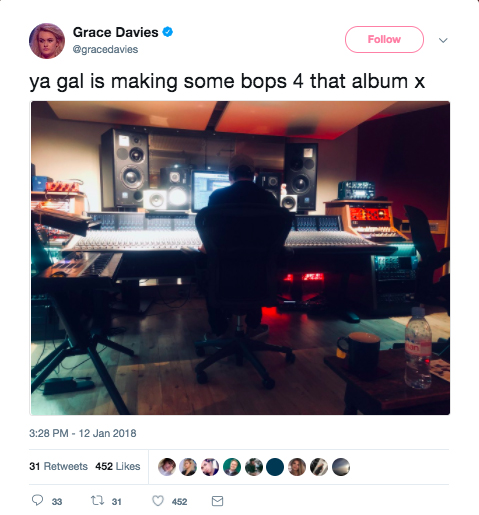The height and width of the screenshot is (515, 479).
Task: Click the last liker avatar in row
Action: pyautogui.click(x=341, y=466)
